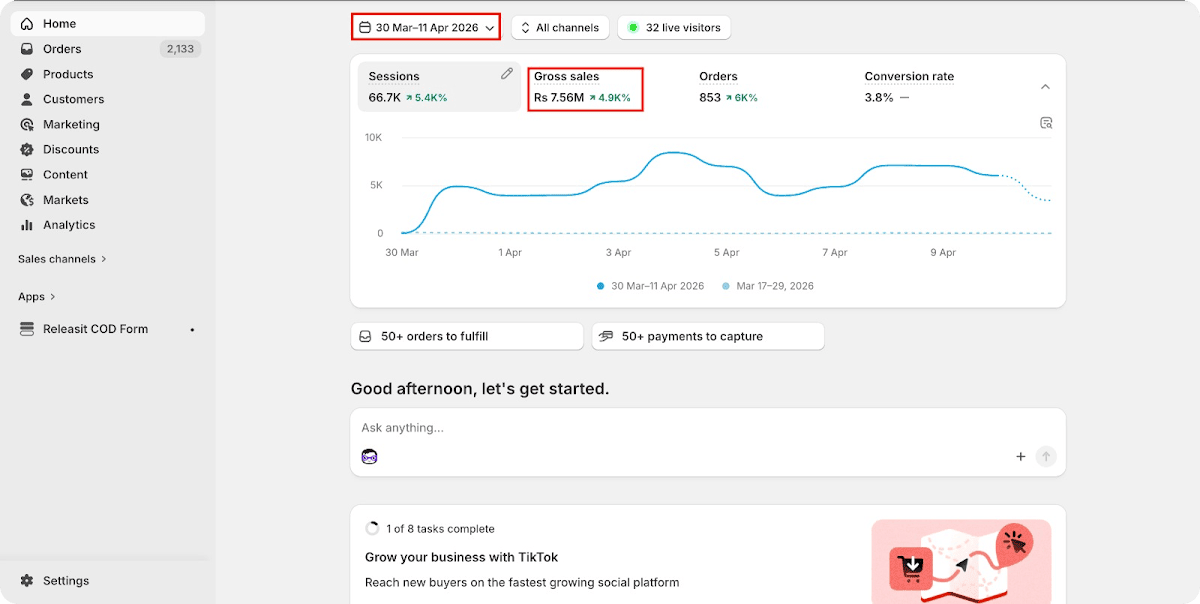Click the green live visitors dot
Image resolution: width=1200 pixels, height=604 pixels.
[633, 28]
